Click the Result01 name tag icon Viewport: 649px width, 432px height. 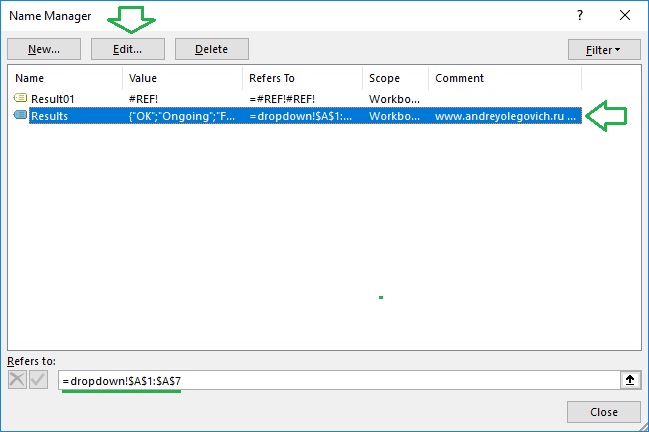pos(20,98)
